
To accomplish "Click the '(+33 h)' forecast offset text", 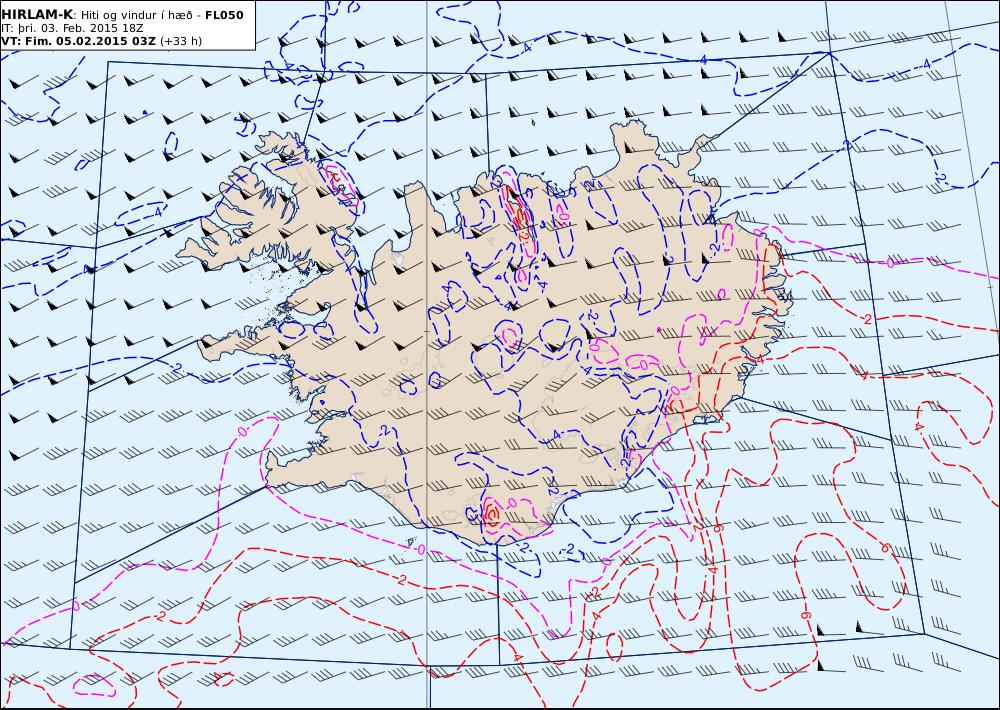I will 181,41.
